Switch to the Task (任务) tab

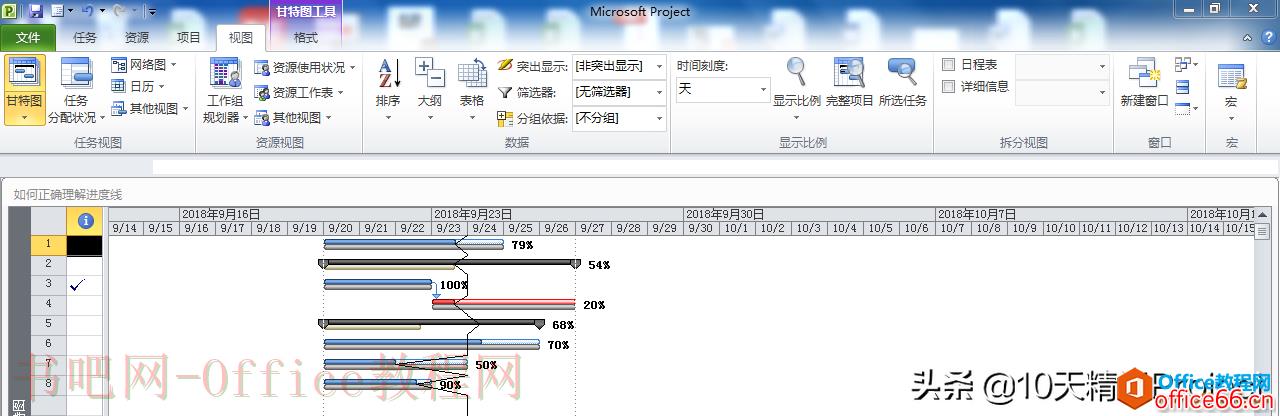coord(85,38)
